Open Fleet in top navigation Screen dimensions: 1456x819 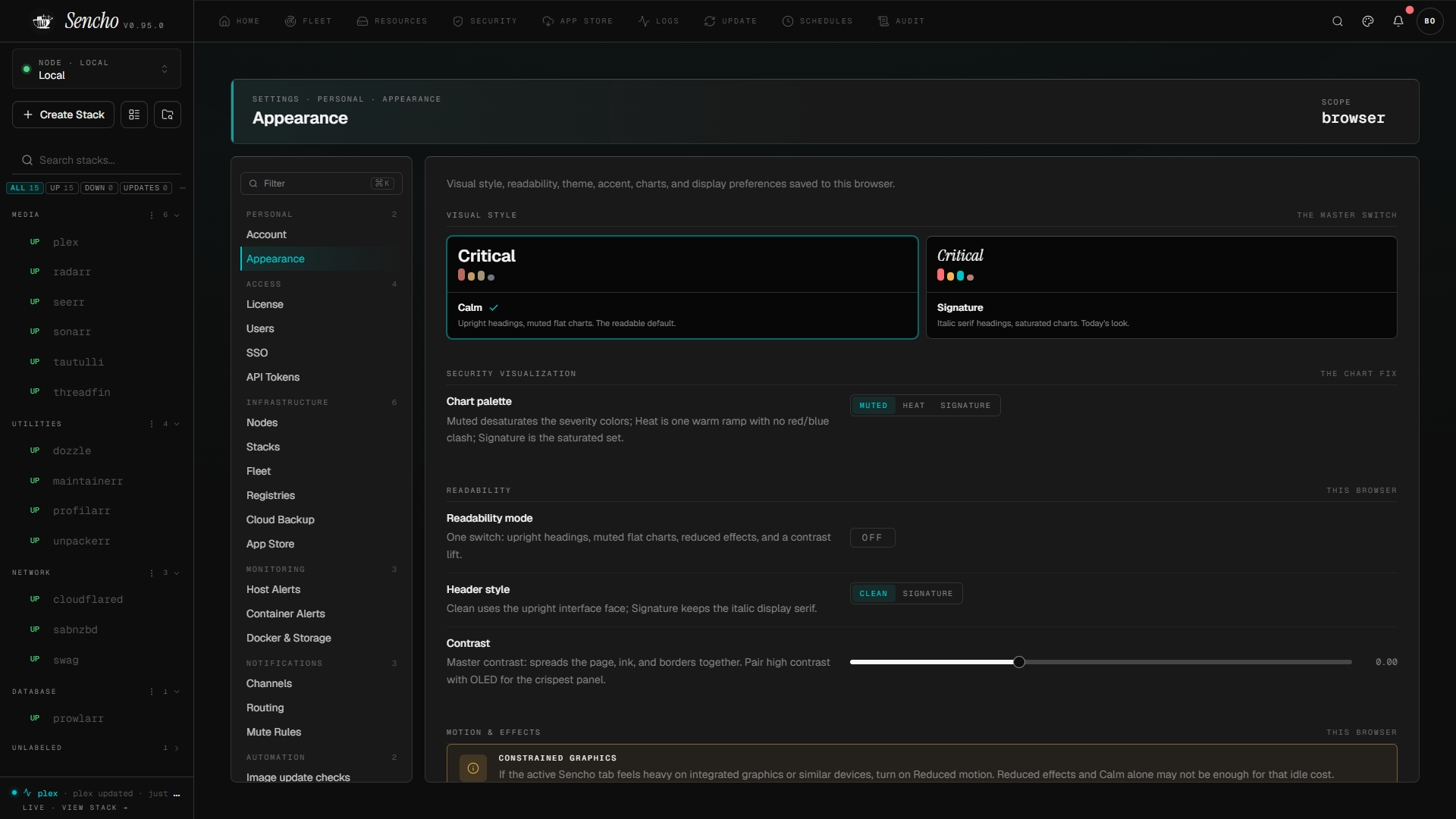click(x=308, y=21)
